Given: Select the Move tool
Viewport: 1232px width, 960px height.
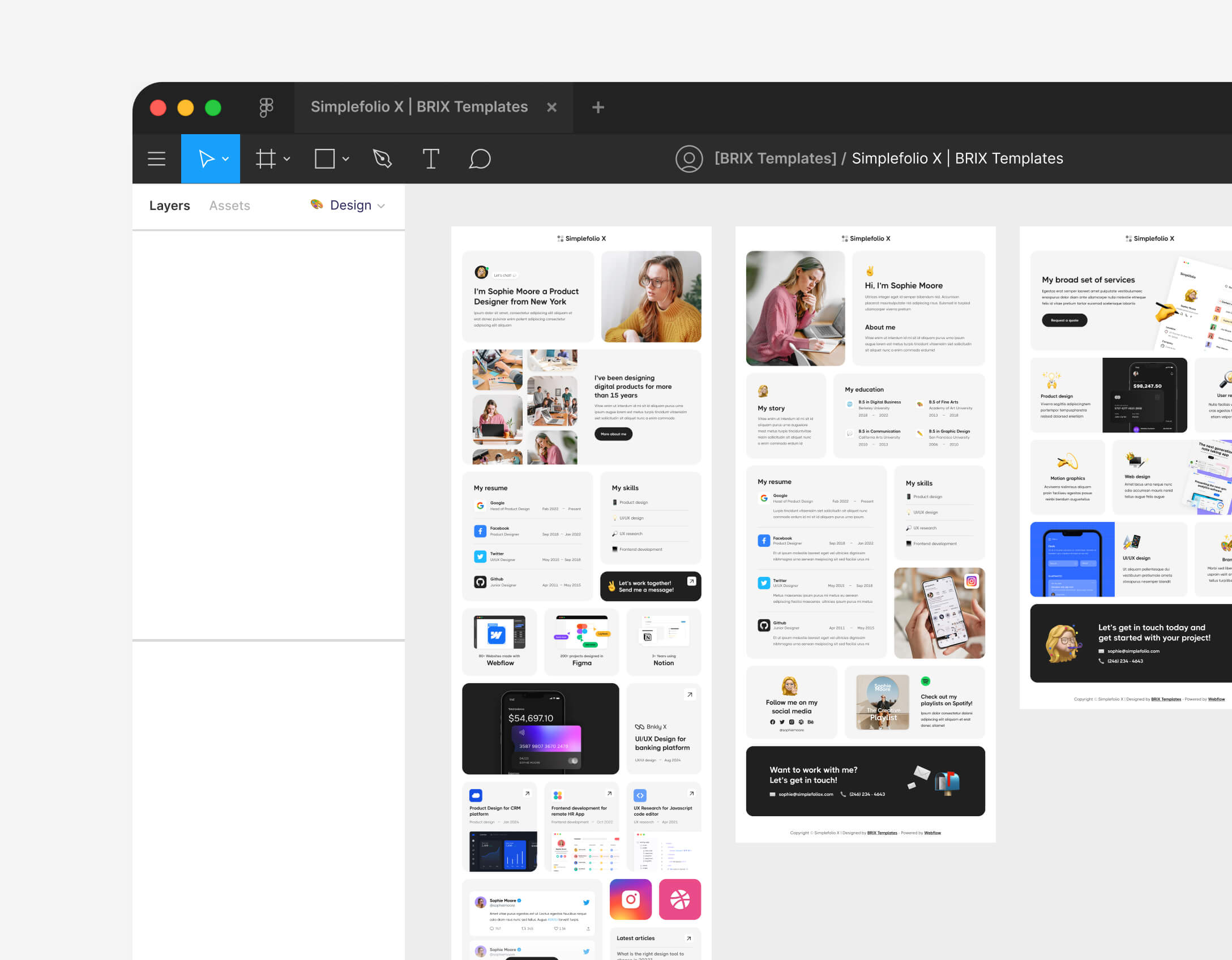Looking at the screenshot, I should [207, 158].
